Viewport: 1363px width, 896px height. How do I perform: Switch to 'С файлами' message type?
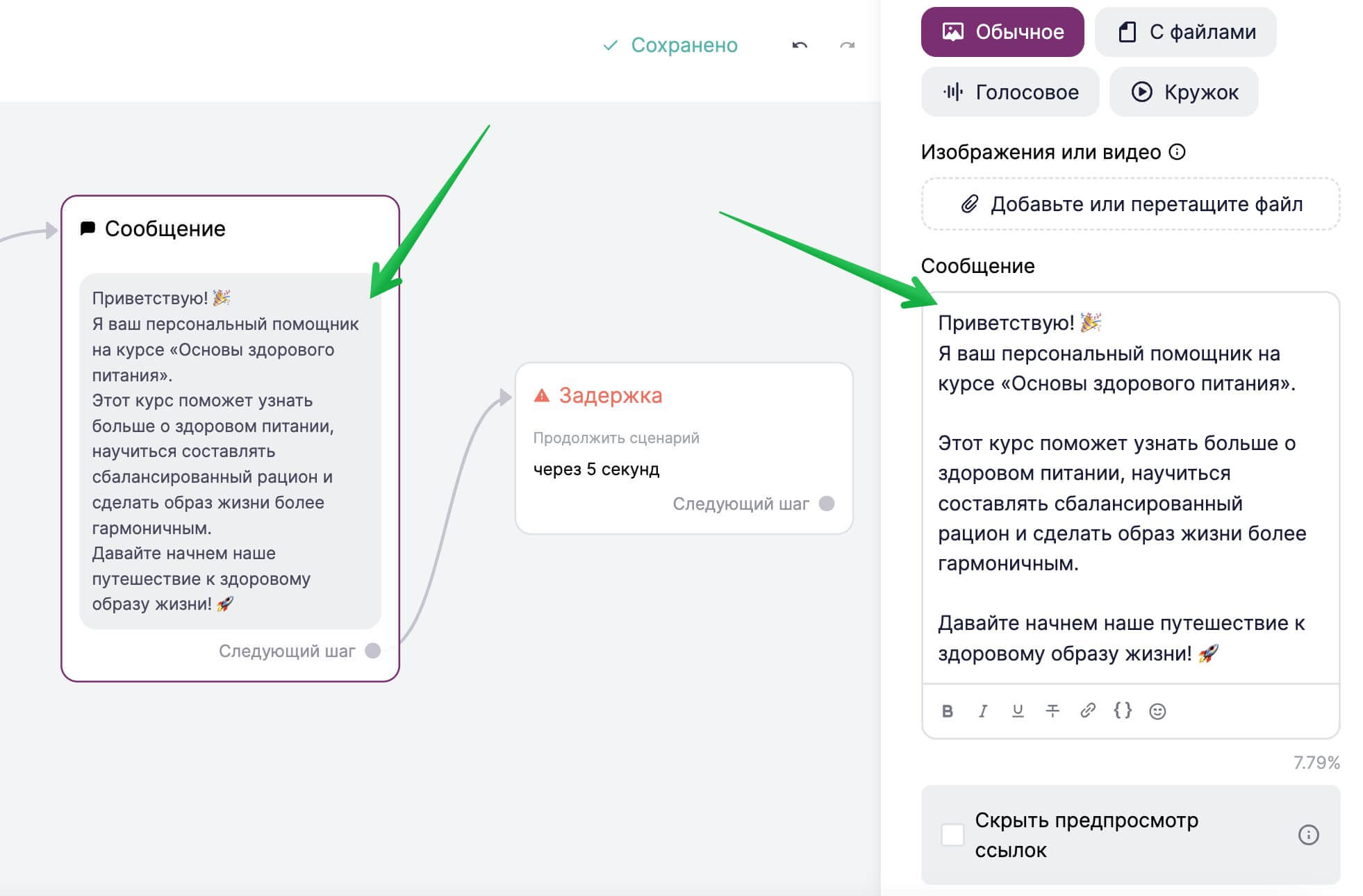tap(1186, 32)
